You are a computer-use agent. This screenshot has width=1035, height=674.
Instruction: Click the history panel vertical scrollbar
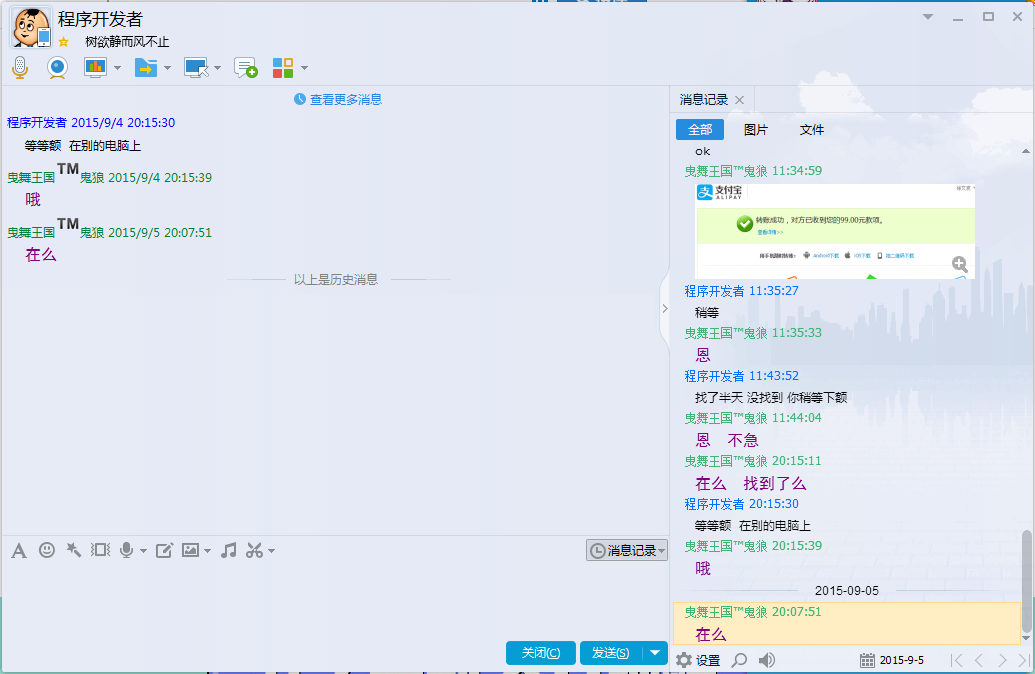tap(1026, 581)
